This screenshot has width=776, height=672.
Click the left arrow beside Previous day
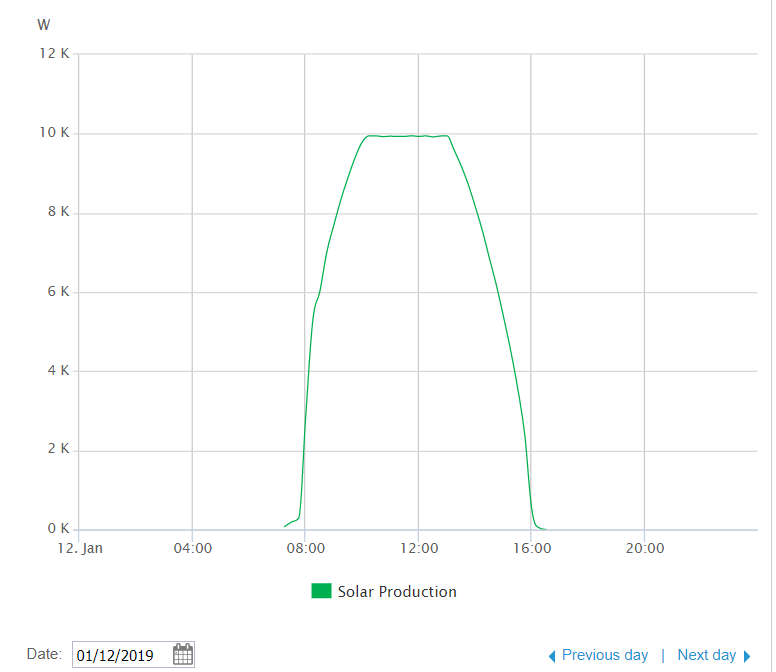(x=552, y=656)
